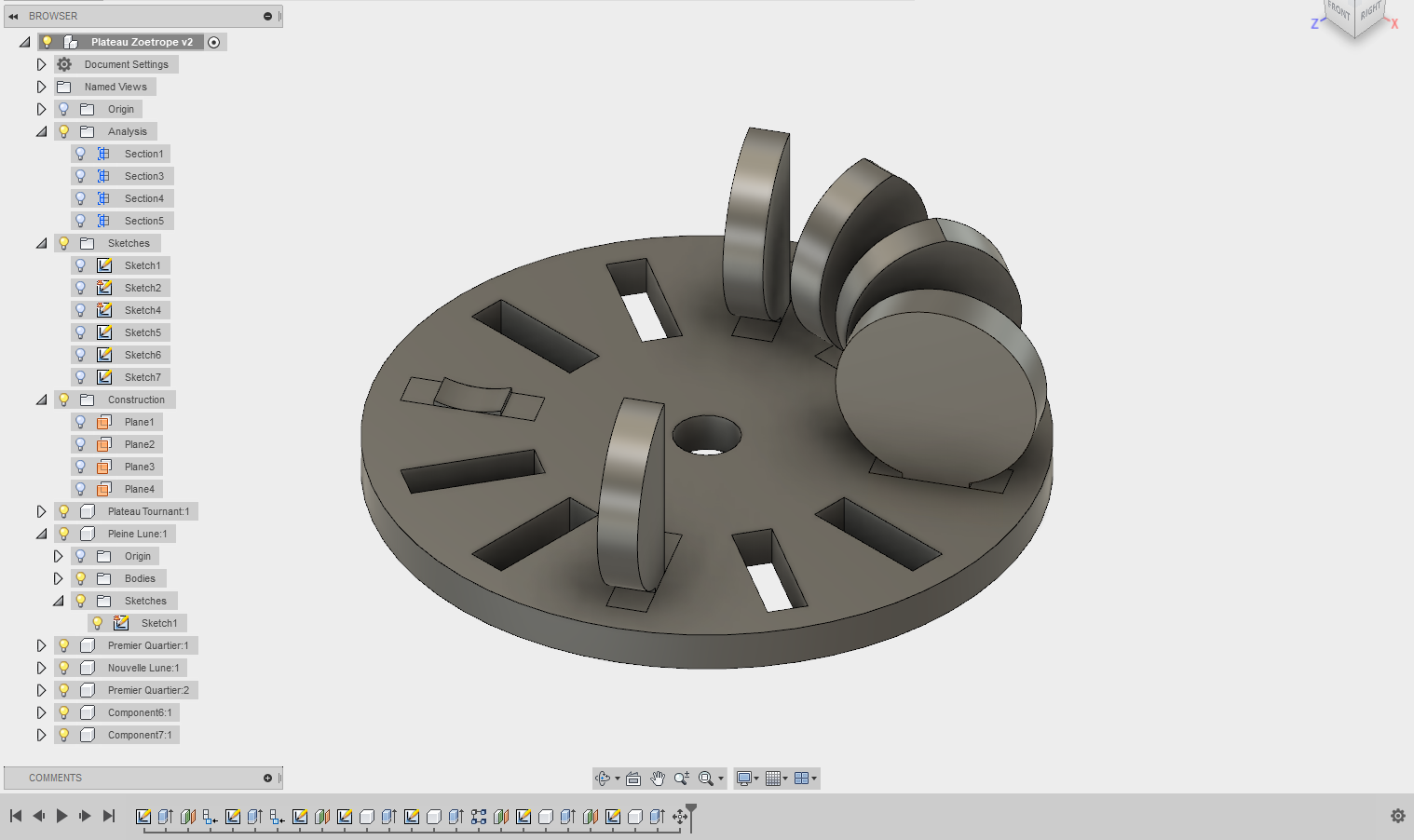Toggle visibility bulb for Analysis folder
This screenshot has height=840, width=1414.
click(x=64, y=131)
